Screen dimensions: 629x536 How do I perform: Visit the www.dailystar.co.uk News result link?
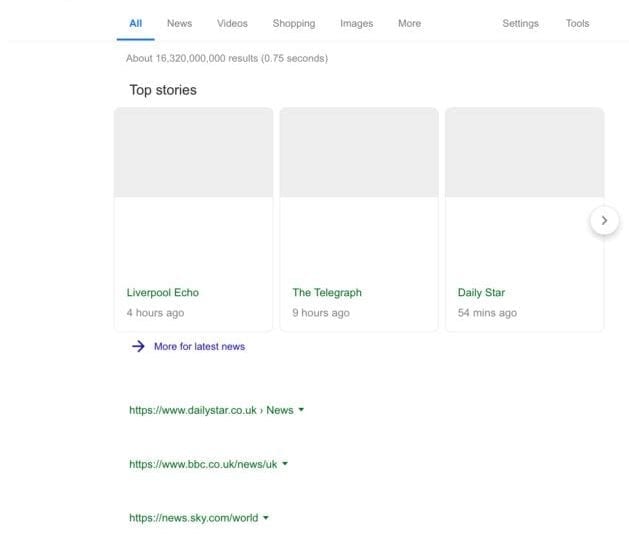(210, 410)
